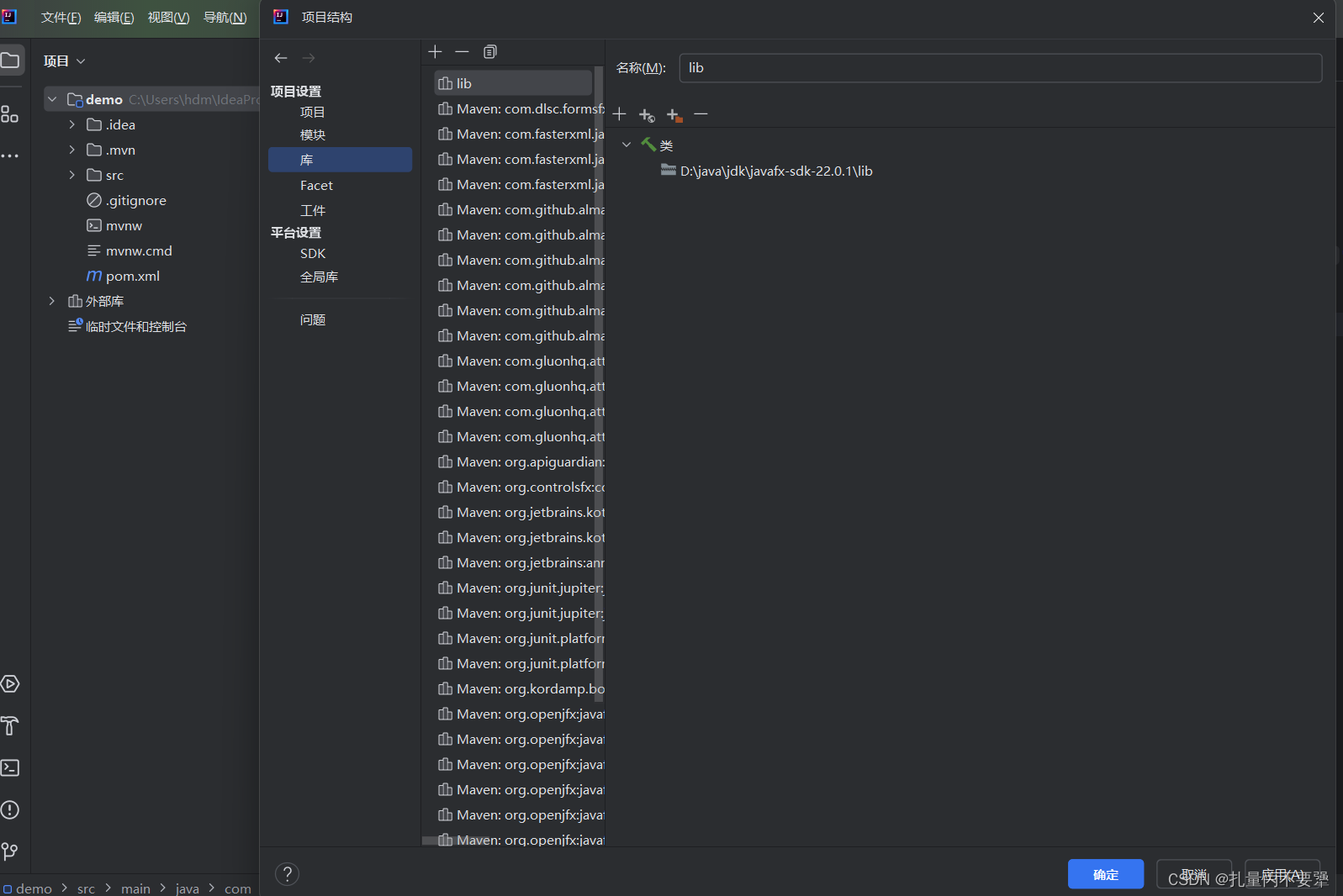
Task: Remove the selected library
Action: tap(462, 52)
